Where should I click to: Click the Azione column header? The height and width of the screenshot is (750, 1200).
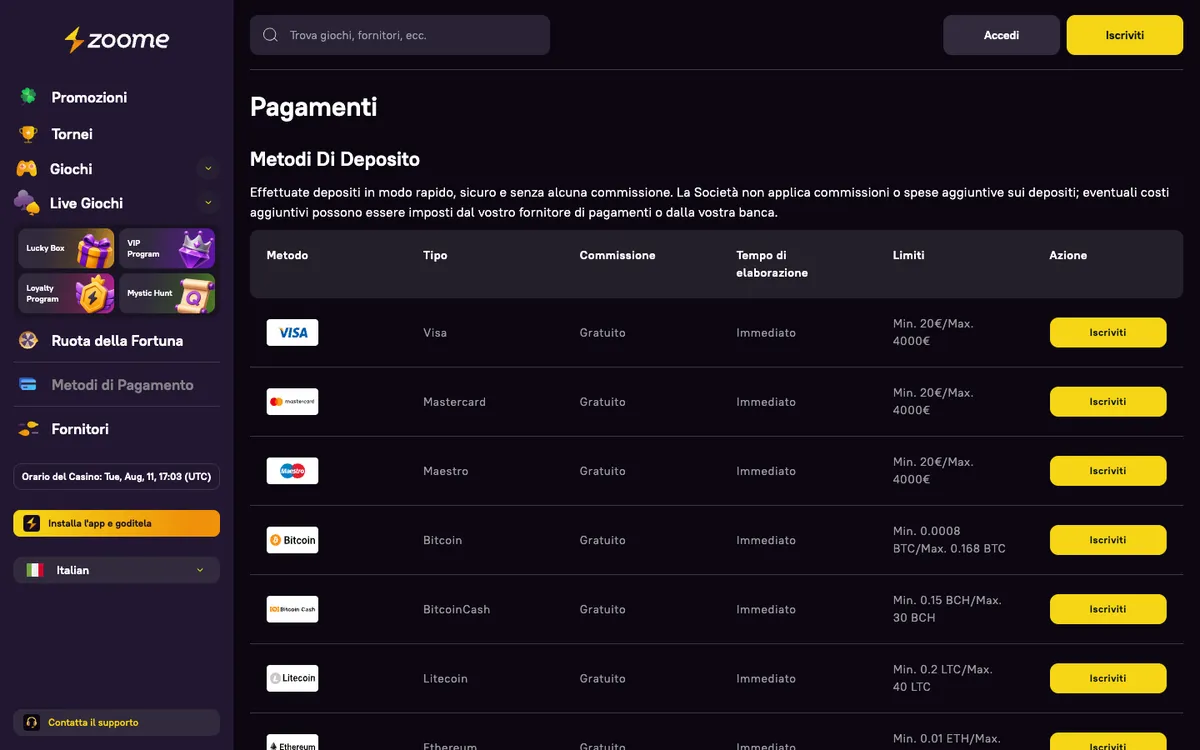pos(1068,255)
